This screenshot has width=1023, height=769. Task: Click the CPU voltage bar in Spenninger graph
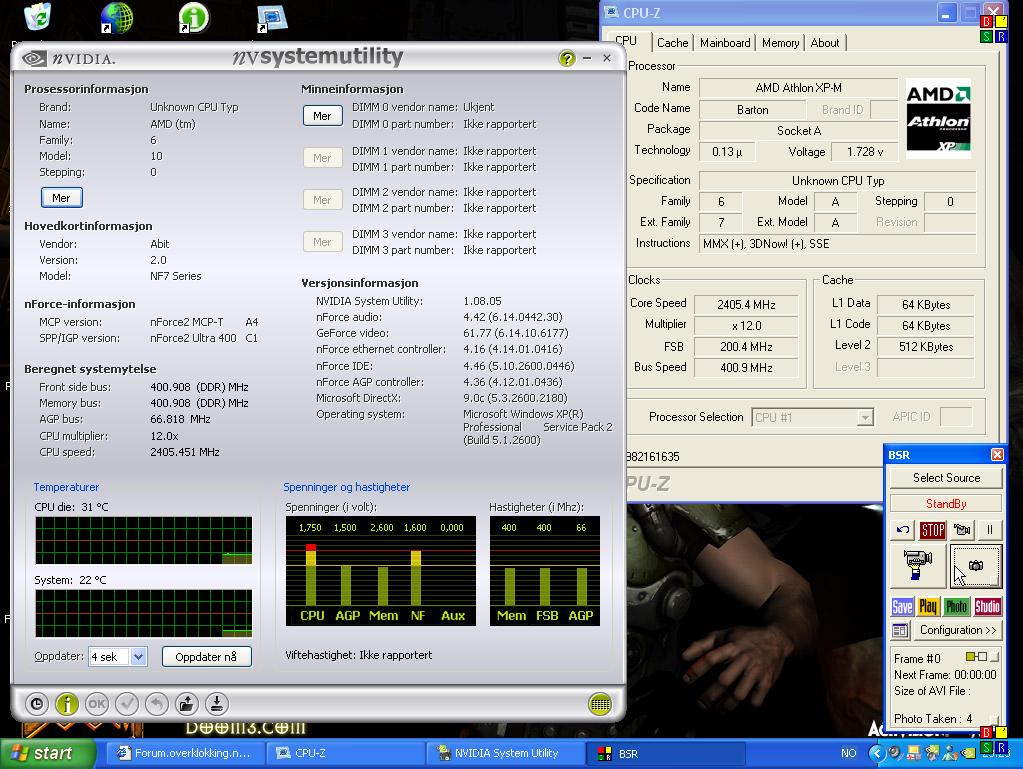(x=311, y=575)
